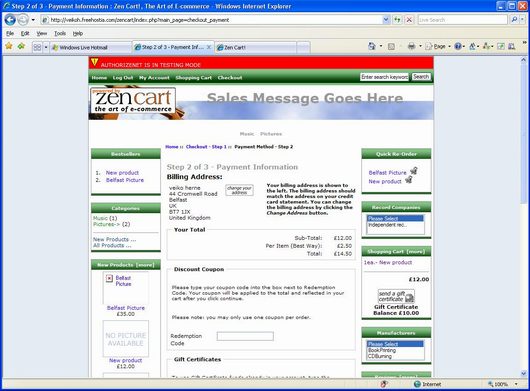Click the Add to Favorites icon
530x391 pixels.
click(x=21, y=46)
